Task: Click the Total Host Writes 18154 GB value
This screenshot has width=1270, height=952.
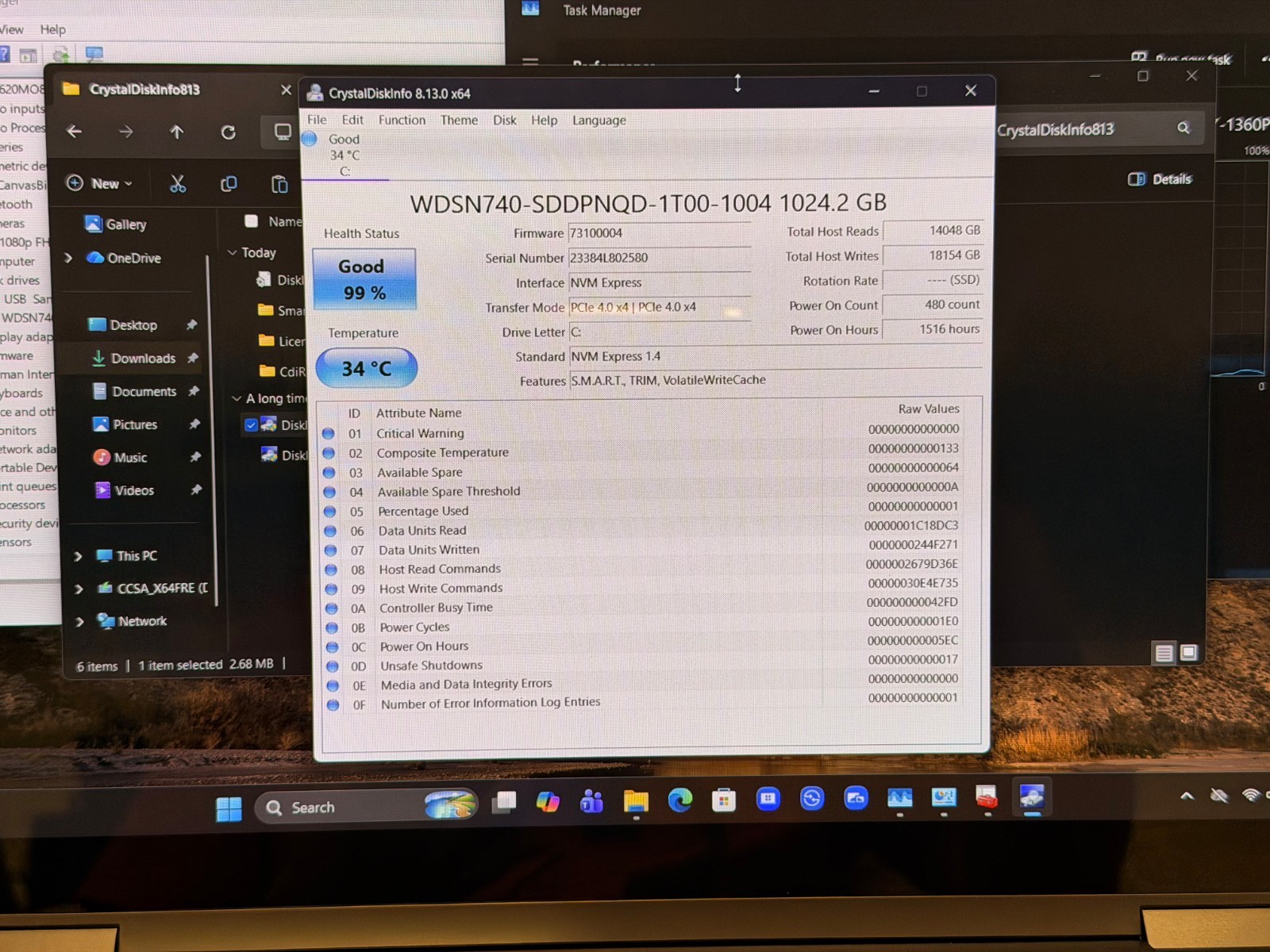Action: point(933,255)
